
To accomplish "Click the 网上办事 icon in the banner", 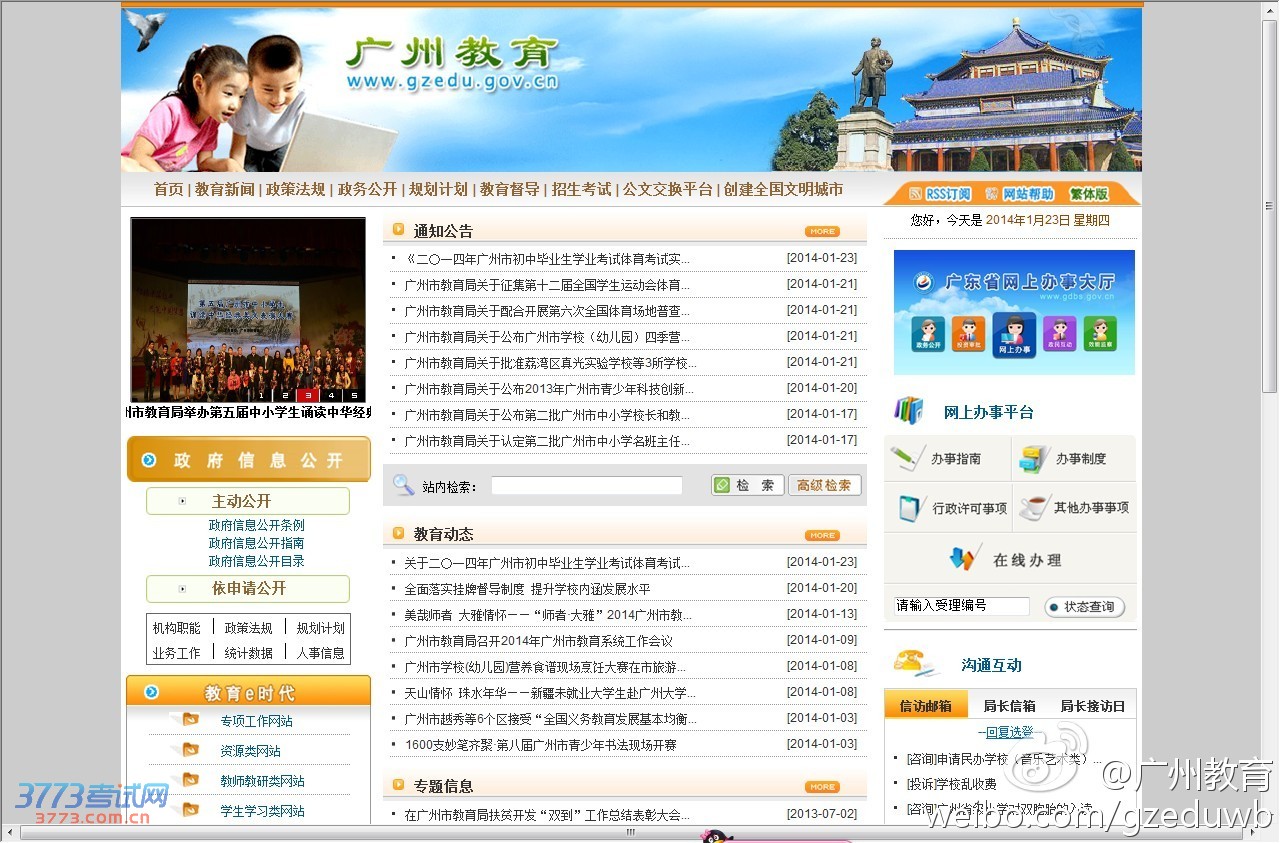I will click(1014, 335).
